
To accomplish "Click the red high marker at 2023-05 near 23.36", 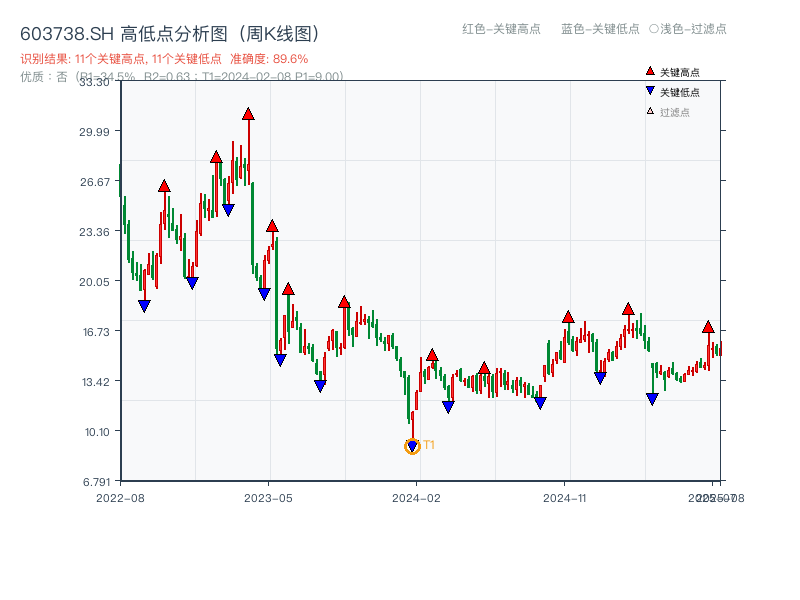I will pos(272,226).
